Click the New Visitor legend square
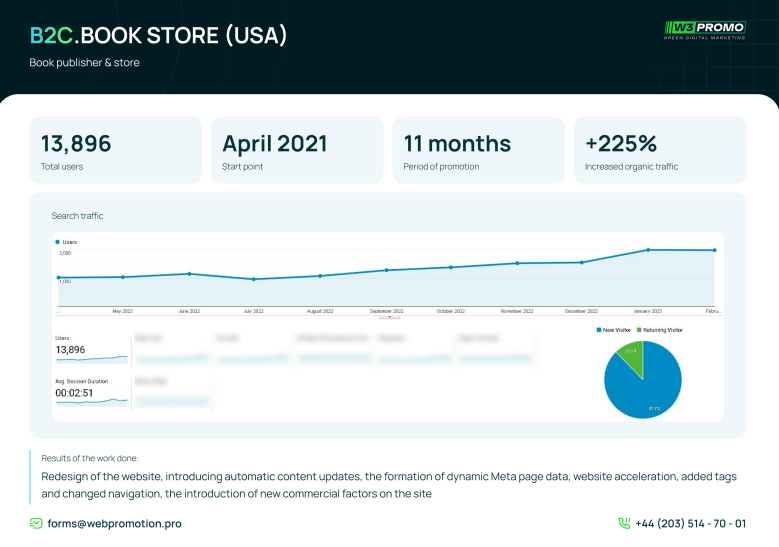The image size is (779, 547). pyautogui.click(x=598, y=329)
